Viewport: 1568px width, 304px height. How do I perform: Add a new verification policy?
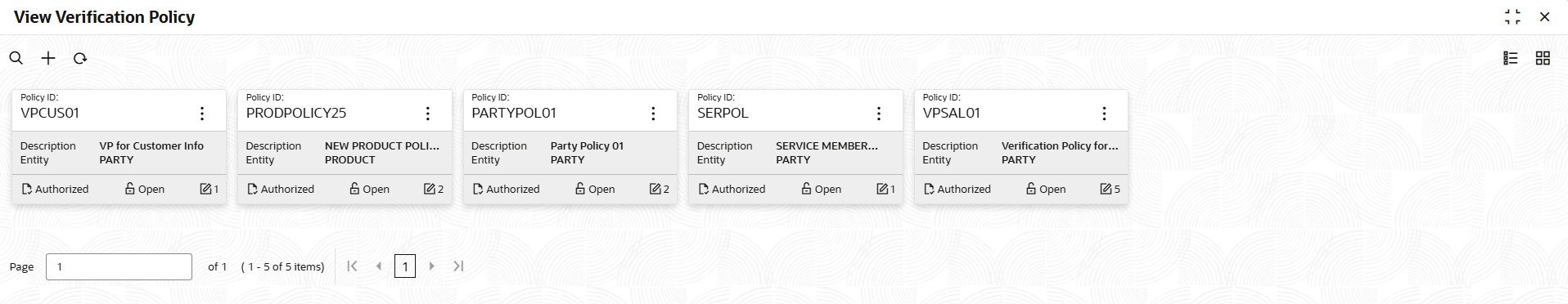(x=48, y=58)
